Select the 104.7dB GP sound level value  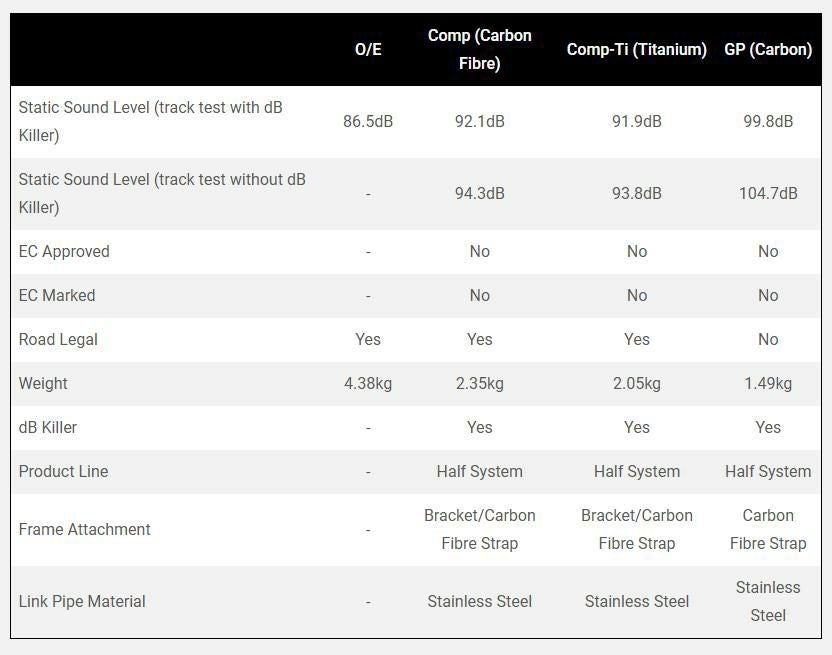[x=768, y=193]
